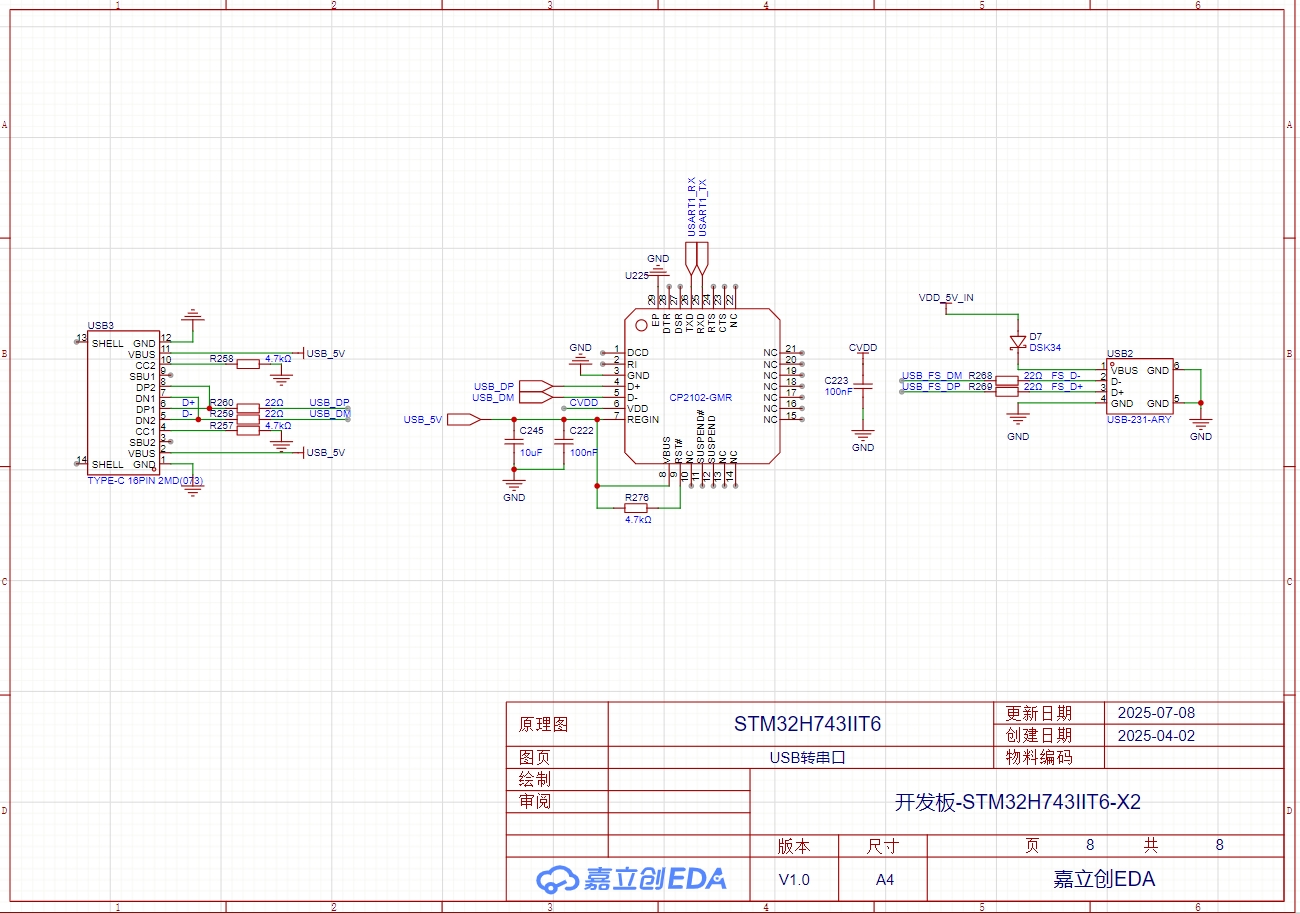Viewport: 1300px width, 914px height.
Task: Click the REGIN pin label on the CP2102
Action: [x=642, y=420]
